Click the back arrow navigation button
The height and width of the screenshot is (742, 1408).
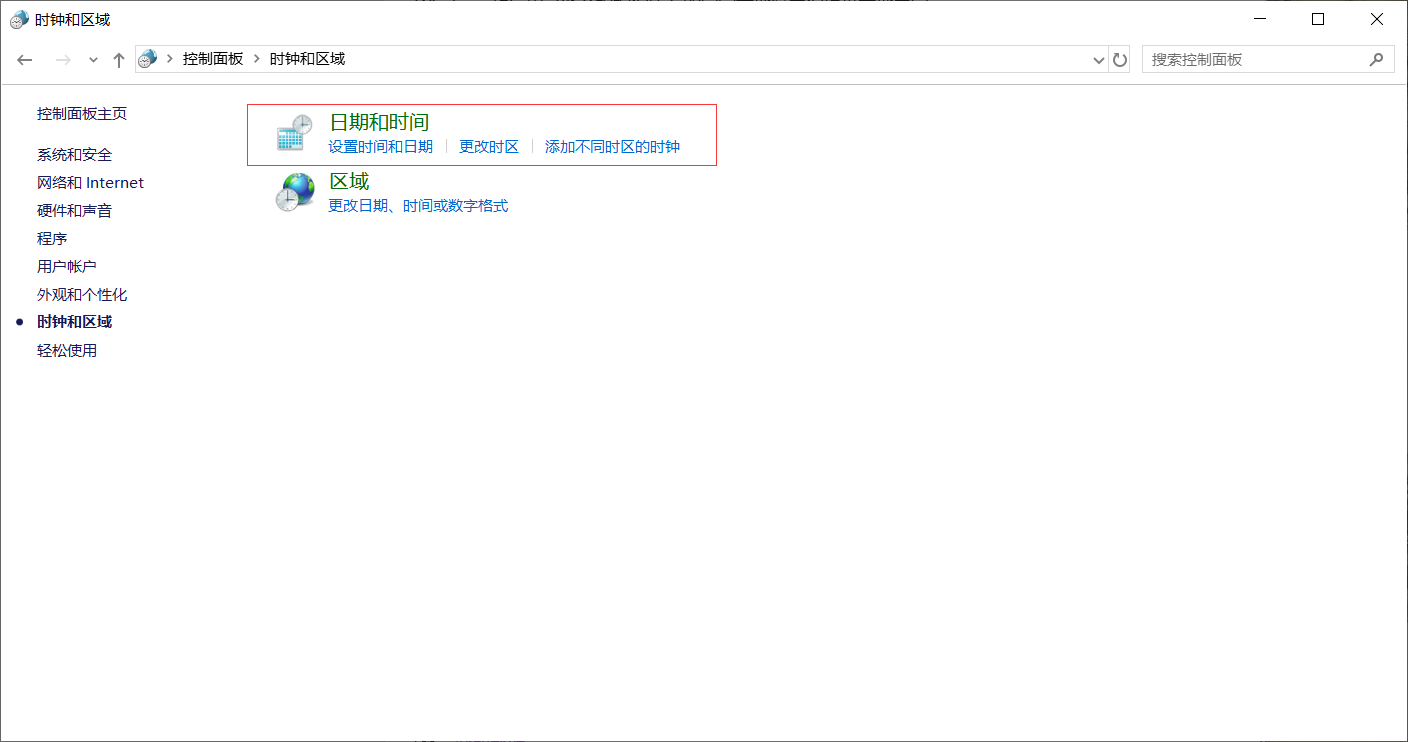pos(26,60)
